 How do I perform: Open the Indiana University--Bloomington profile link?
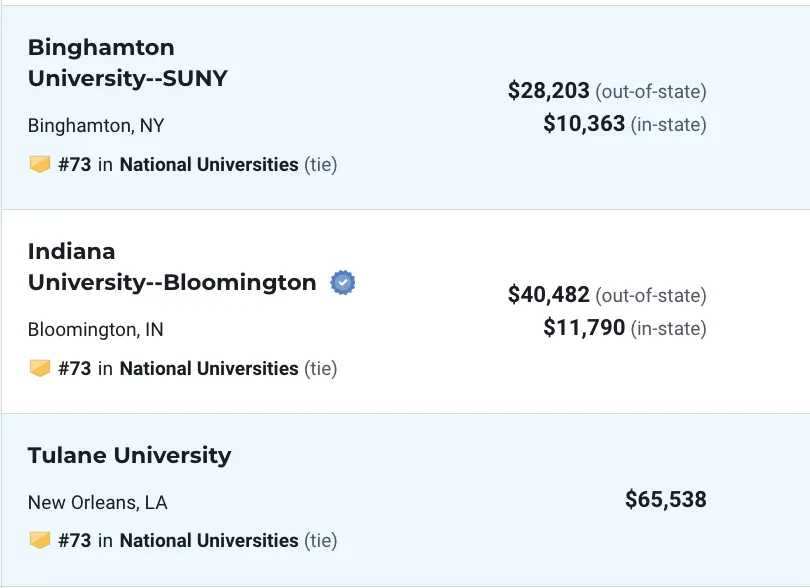click(172, 267)
